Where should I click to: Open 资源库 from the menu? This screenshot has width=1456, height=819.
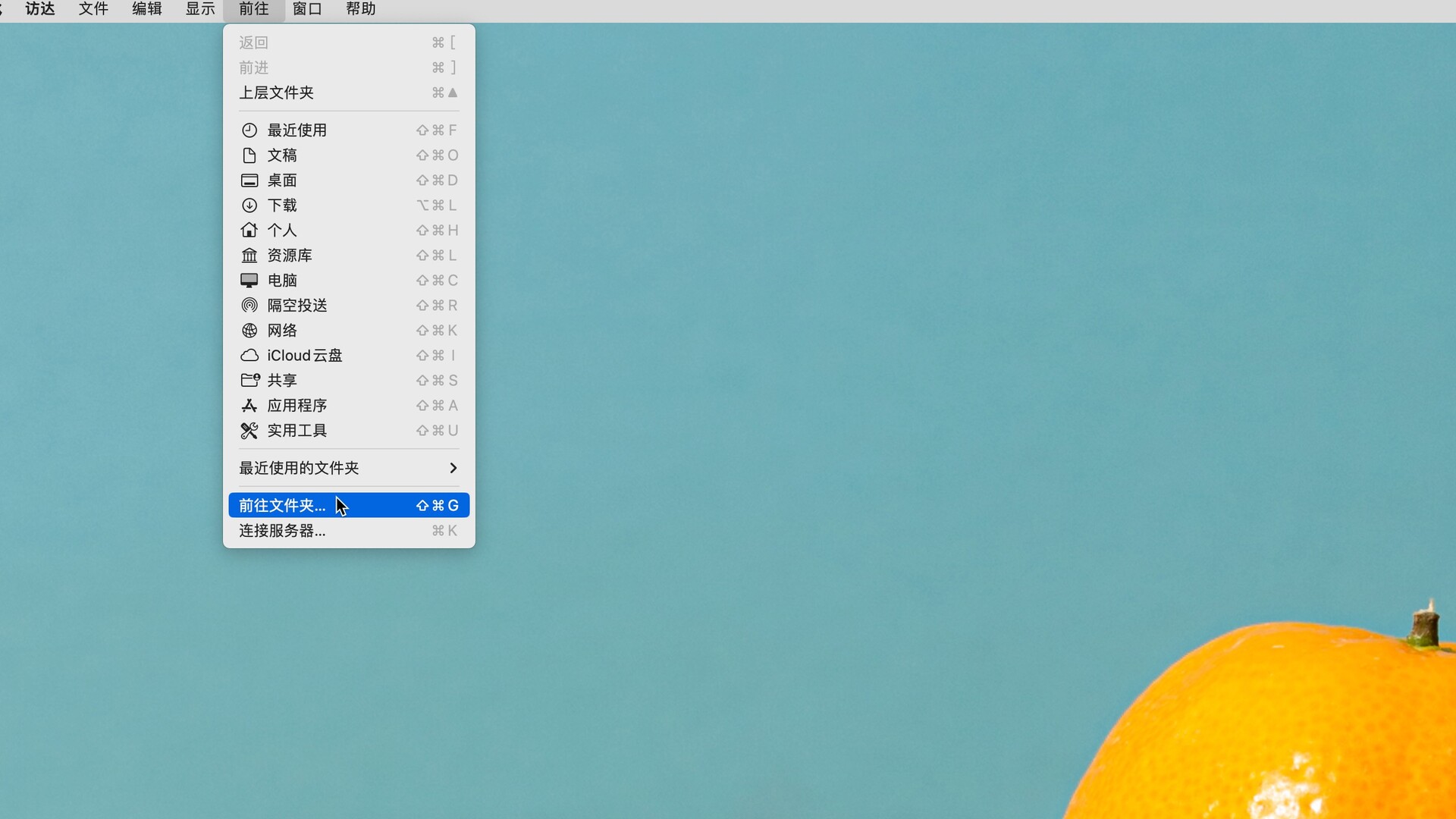(x=349, y=256)
